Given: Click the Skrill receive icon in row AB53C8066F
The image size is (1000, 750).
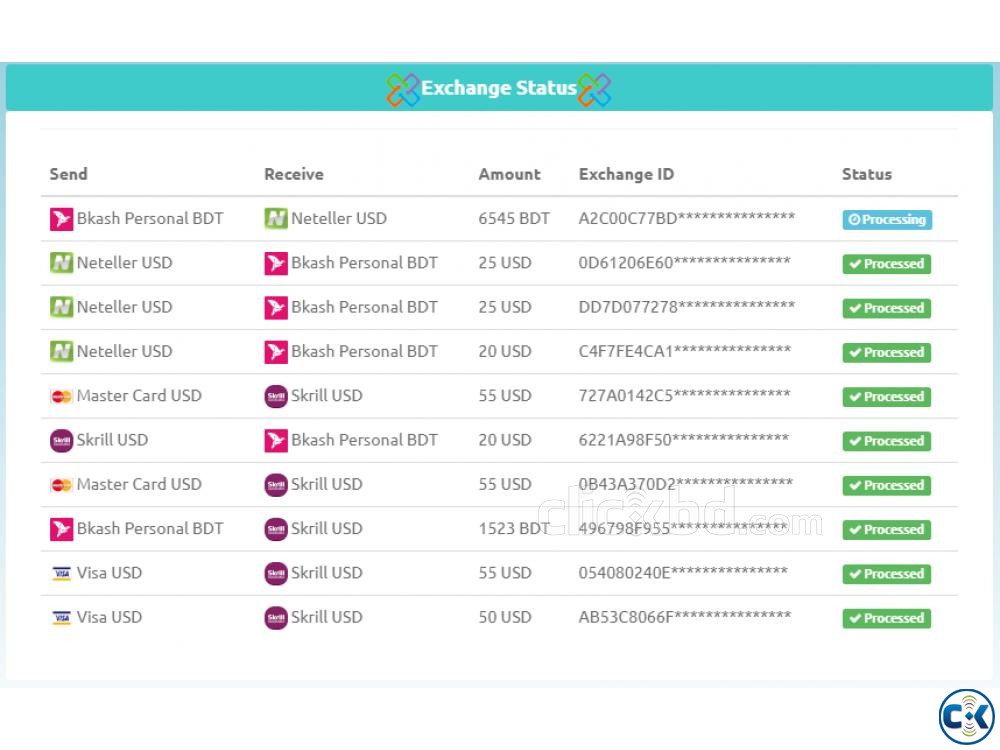Looking at the screenshot, I should 276,617.
